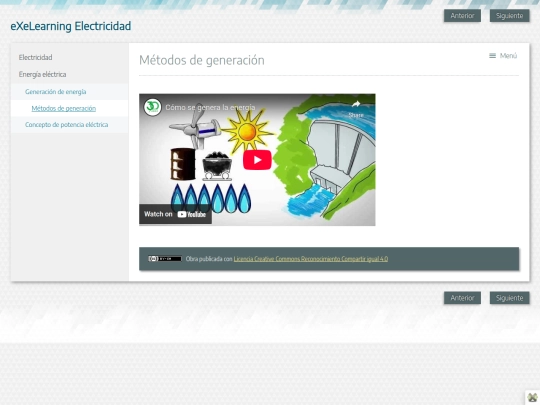Open video title Cómo se genera la energía
This screenshot has height=405, width=540.
[210, 107]
